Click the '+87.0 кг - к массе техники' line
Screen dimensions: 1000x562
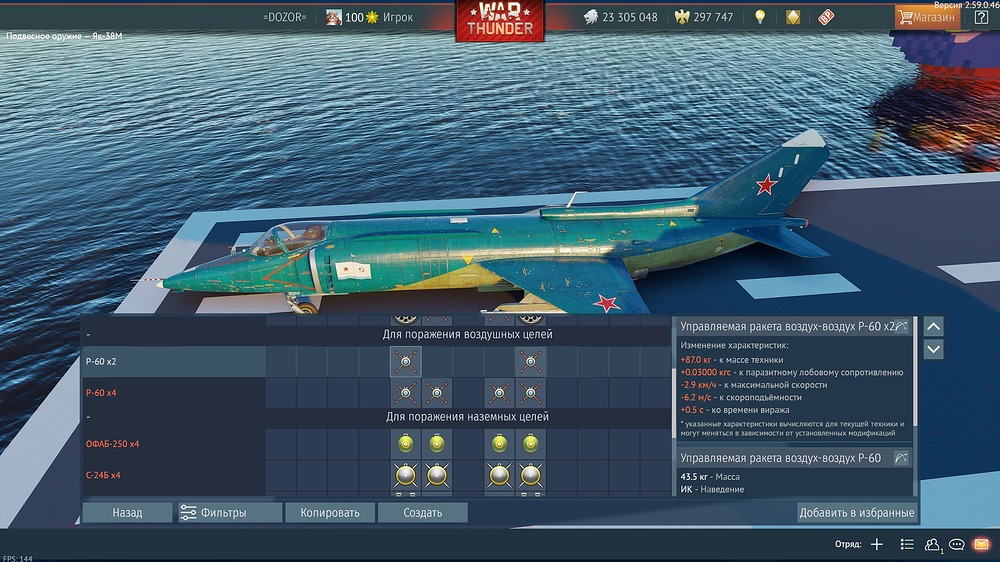point(732,360)
